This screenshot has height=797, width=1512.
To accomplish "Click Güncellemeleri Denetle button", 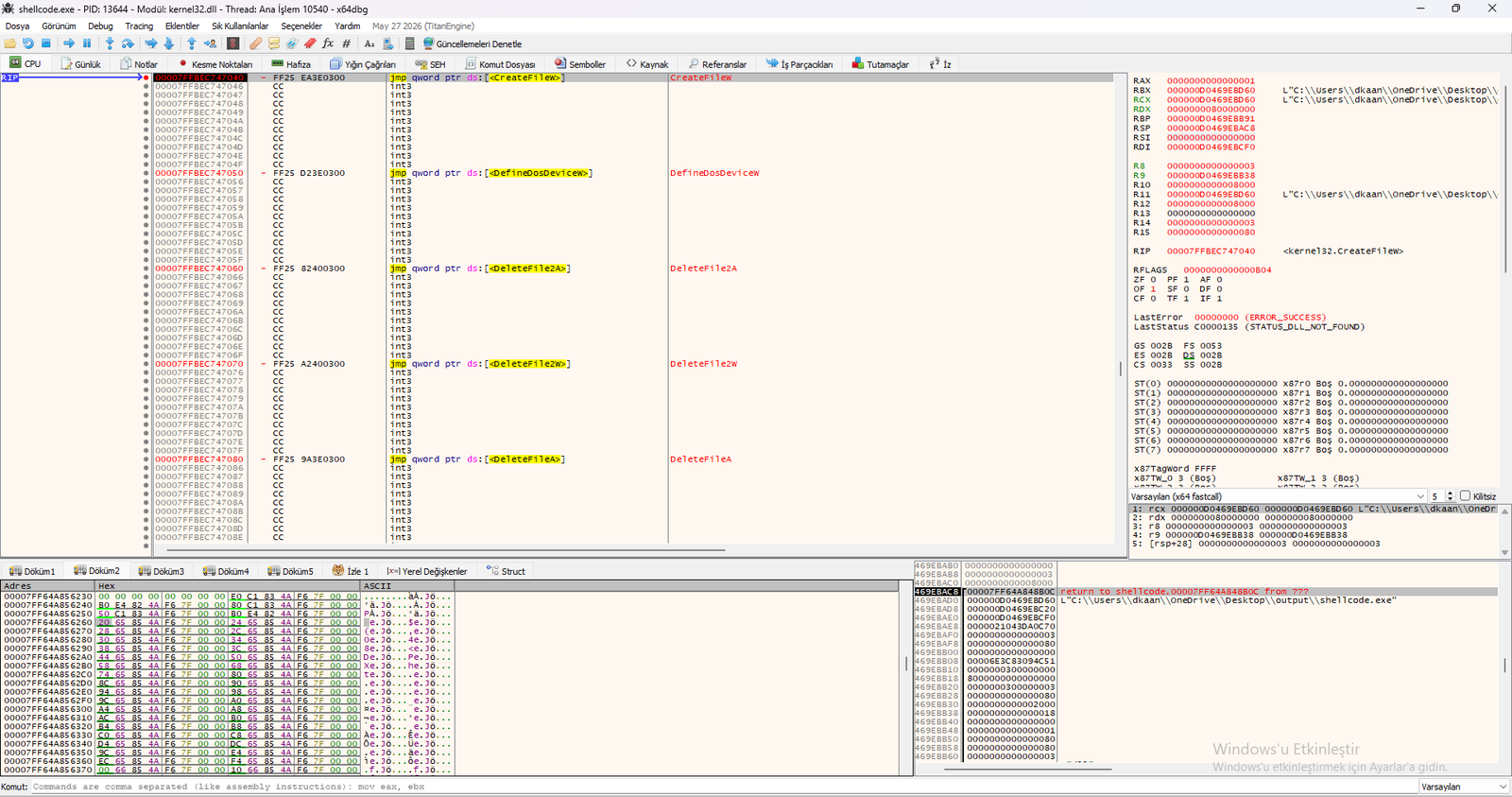I will tap(472, 43).
